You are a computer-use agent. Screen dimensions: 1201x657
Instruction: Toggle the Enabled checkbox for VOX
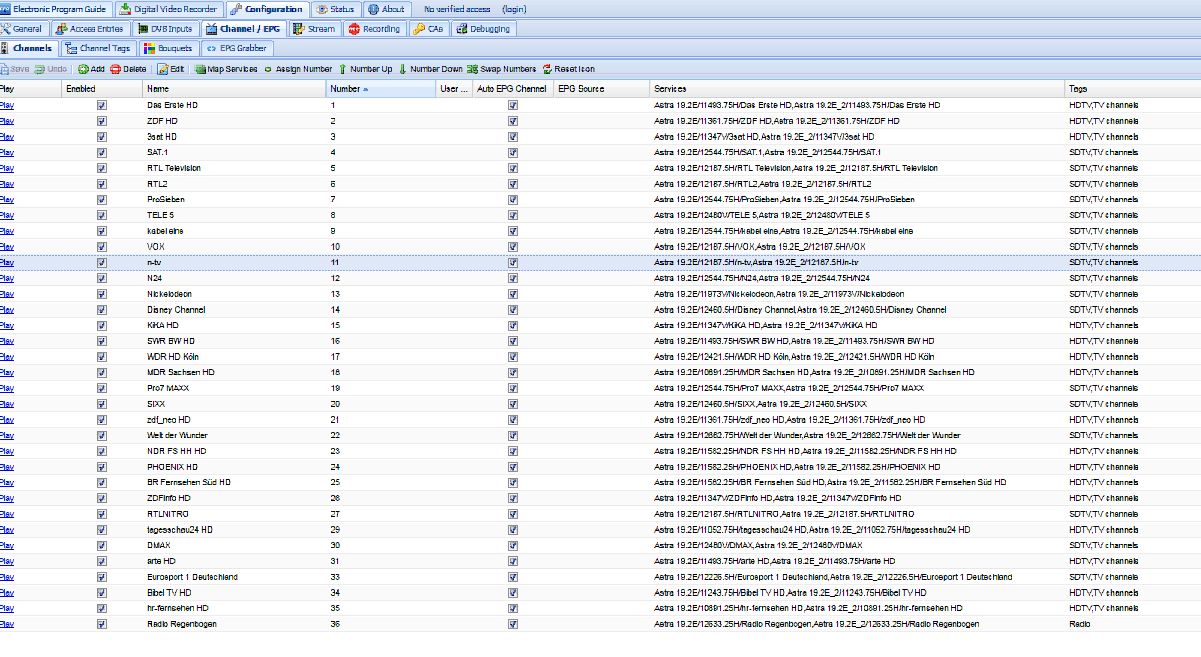pos(101,246)
